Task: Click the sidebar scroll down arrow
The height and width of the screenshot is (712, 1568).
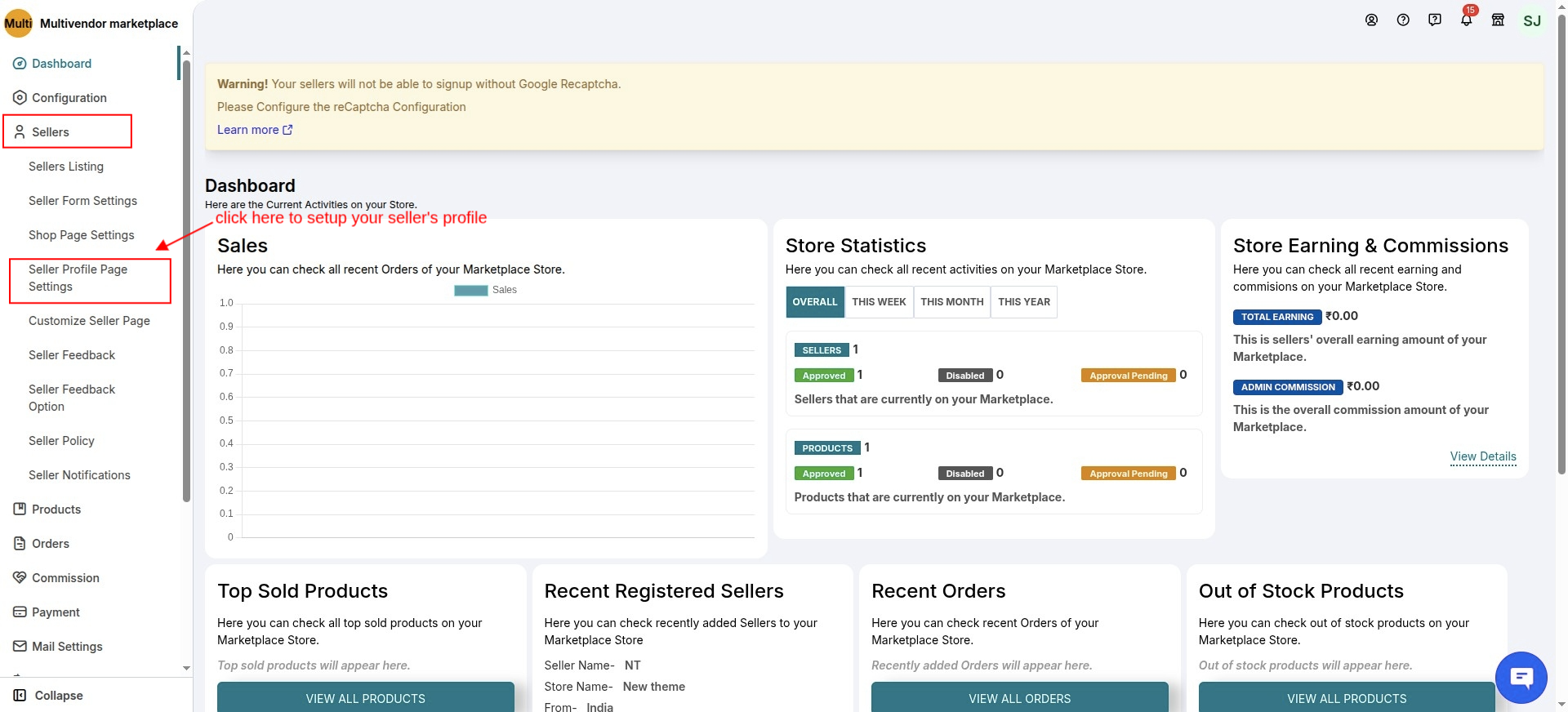Action: [186, 668]
